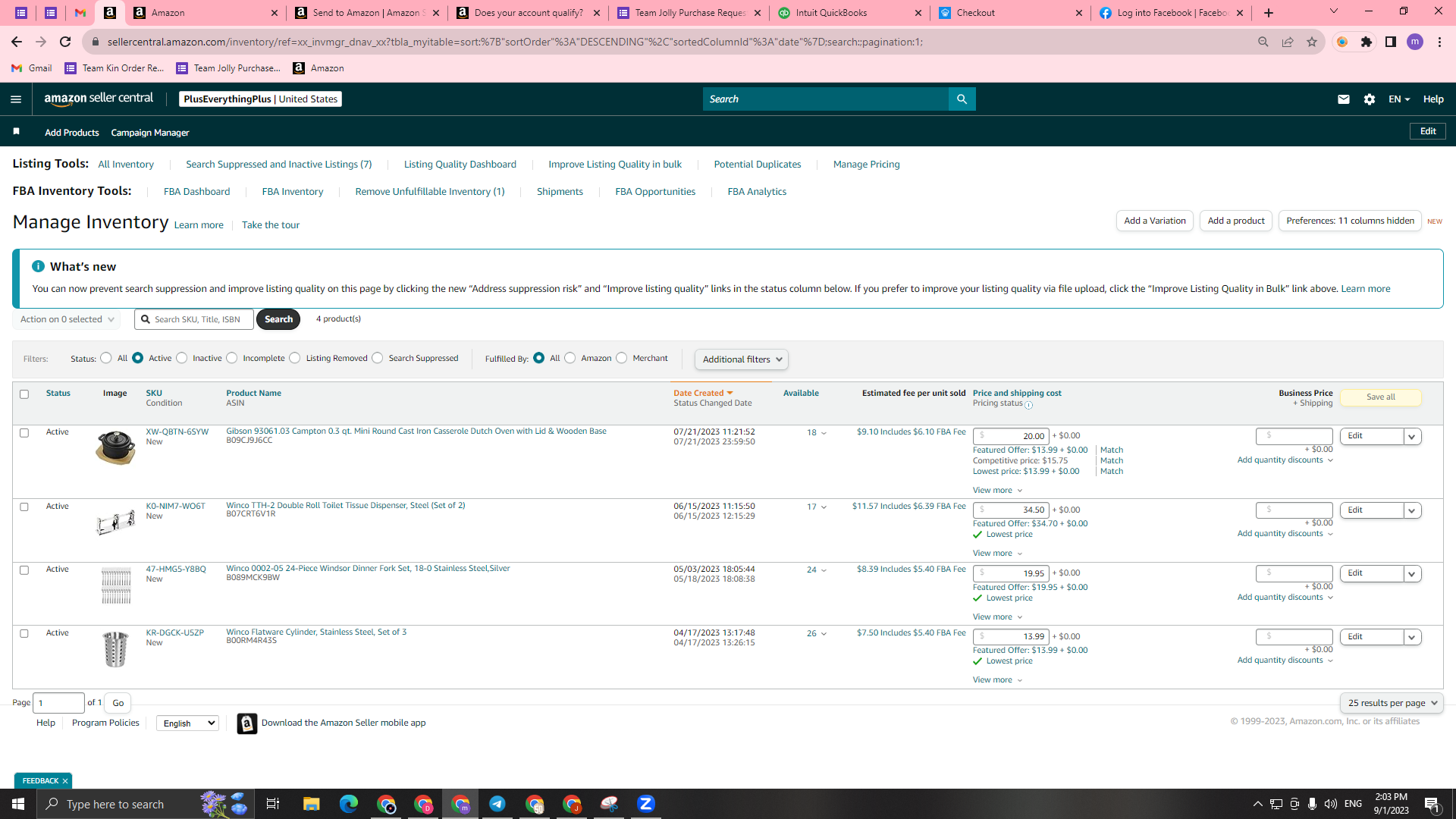
Task: Expand Add quantity discounts for Flatware Cylinder
Action: [1285, 661]
